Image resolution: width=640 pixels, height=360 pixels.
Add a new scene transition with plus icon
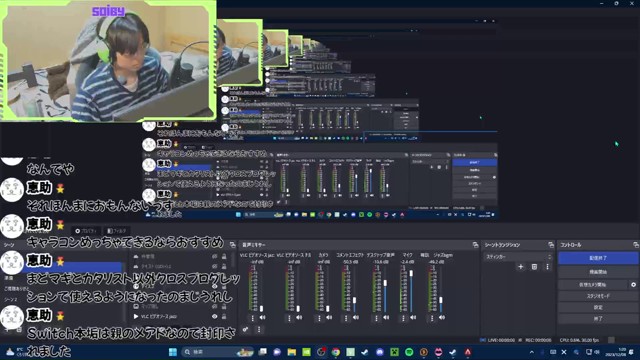coord(520,267)
